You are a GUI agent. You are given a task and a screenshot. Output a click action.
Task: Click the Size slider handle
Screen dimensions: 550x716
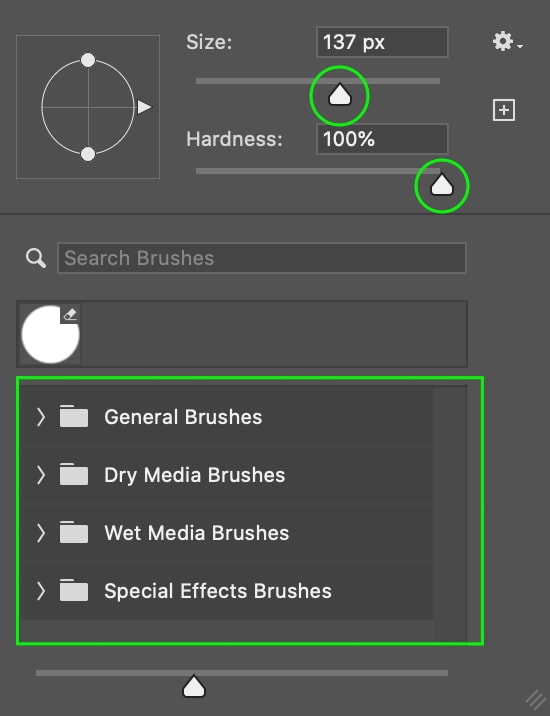[x=339, y=94]
